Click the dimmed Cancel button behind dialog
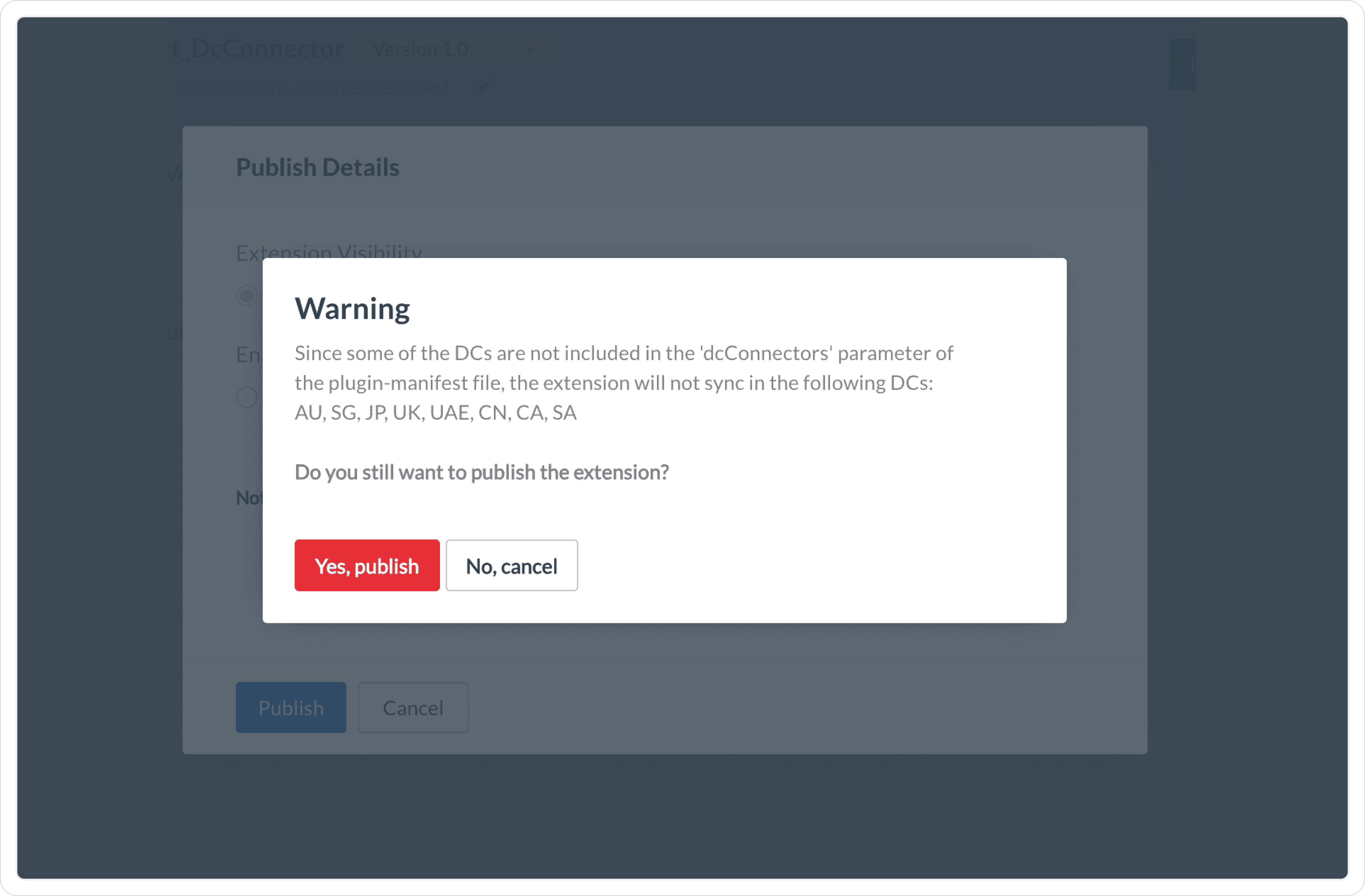This screenshot has height=896, width=1365. coord(413,707)
